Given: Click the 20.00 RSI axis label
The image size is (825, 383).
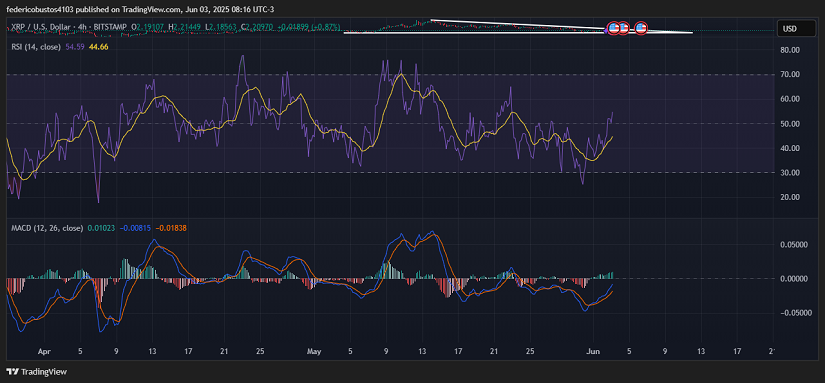Looking at the screenshot, I should coord(791,197).
